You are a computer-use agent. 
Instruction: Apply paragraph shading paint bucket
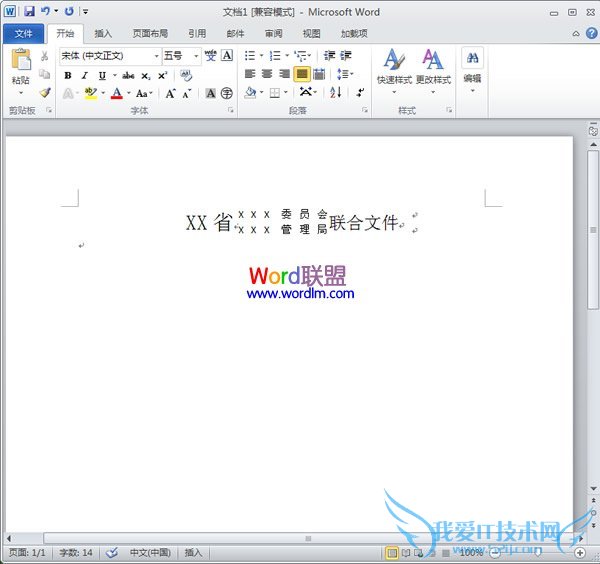(250, 93)
